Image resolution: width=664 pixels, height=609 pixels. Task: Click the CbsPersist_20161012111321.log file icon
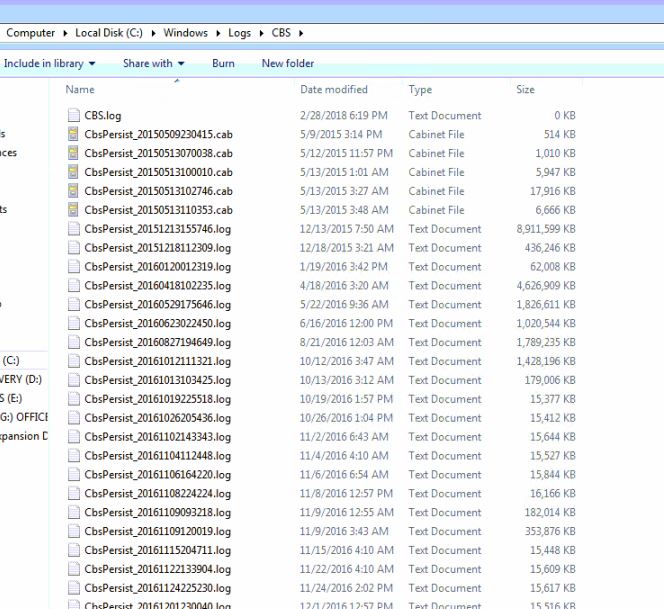click(x=73, y=361)
